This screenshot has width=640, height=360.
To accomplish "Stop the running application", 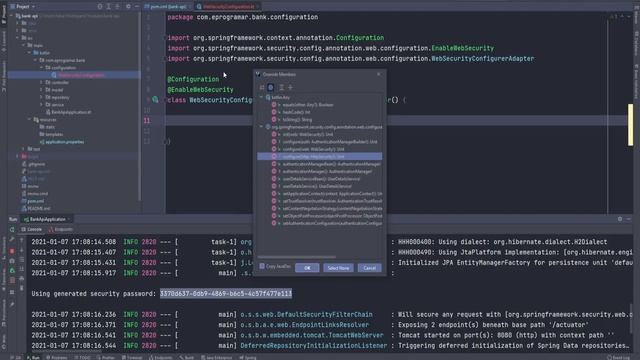I will [x=12, y=251].
